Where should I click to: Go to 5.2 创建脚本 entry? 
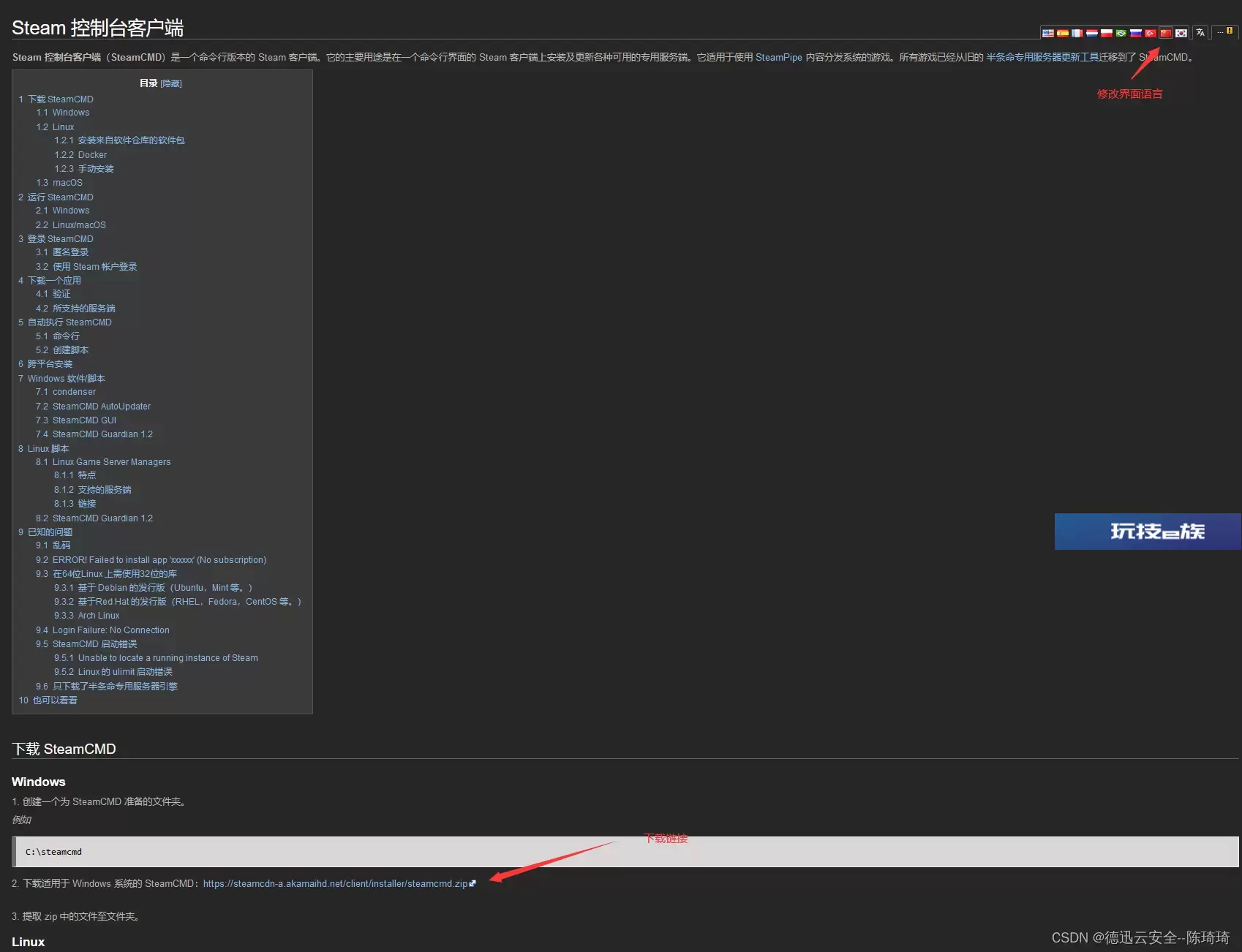pyautogui.click(x=62, y=350)
